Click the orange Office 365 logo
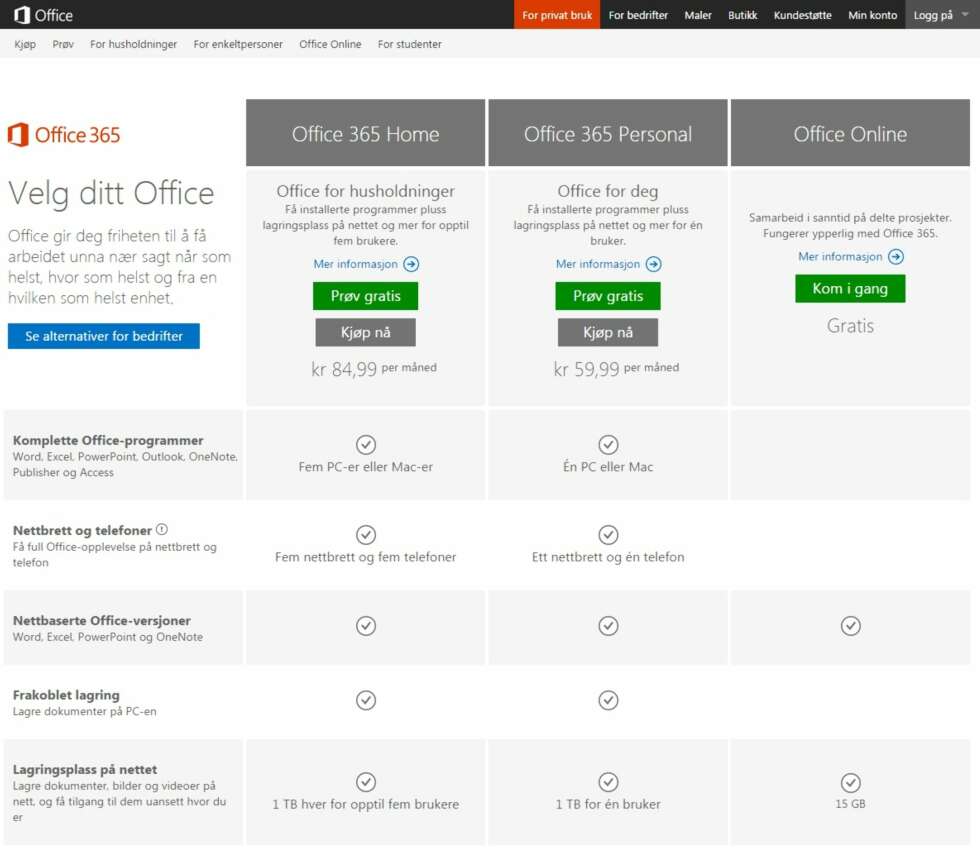The height and width of the screenshot is (855, 980). pyautogui.click(x=64, y=135)
